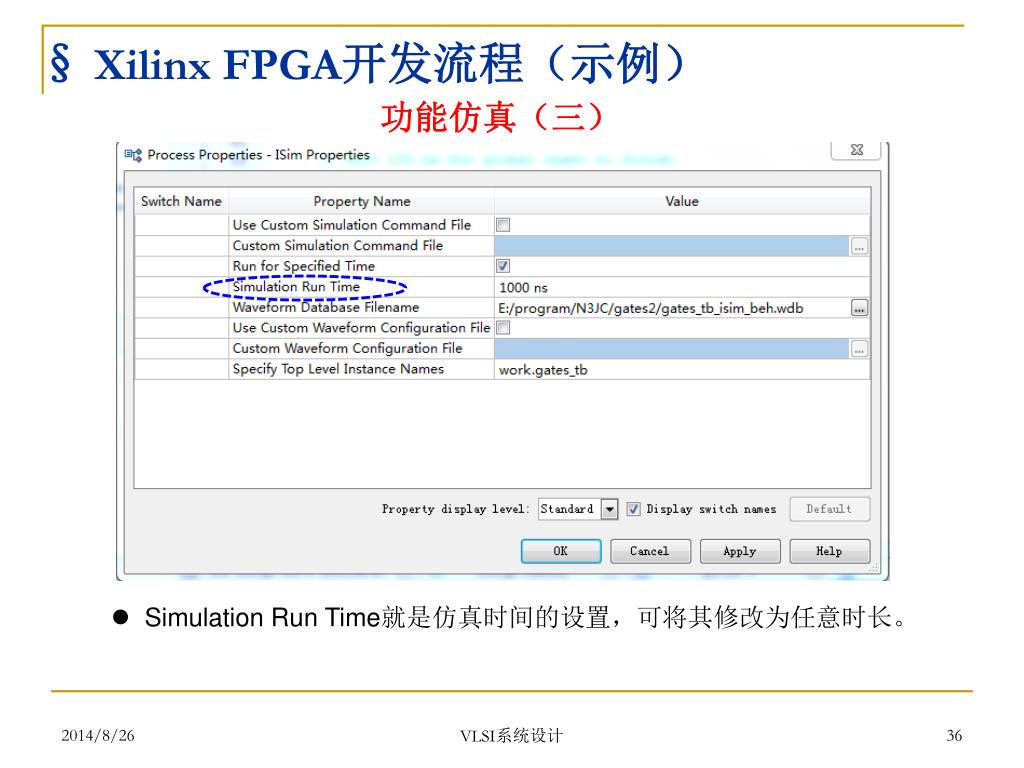Click the Custom Simulation Command File value field
Screen dimensions: 1024x768
[672, 246]
